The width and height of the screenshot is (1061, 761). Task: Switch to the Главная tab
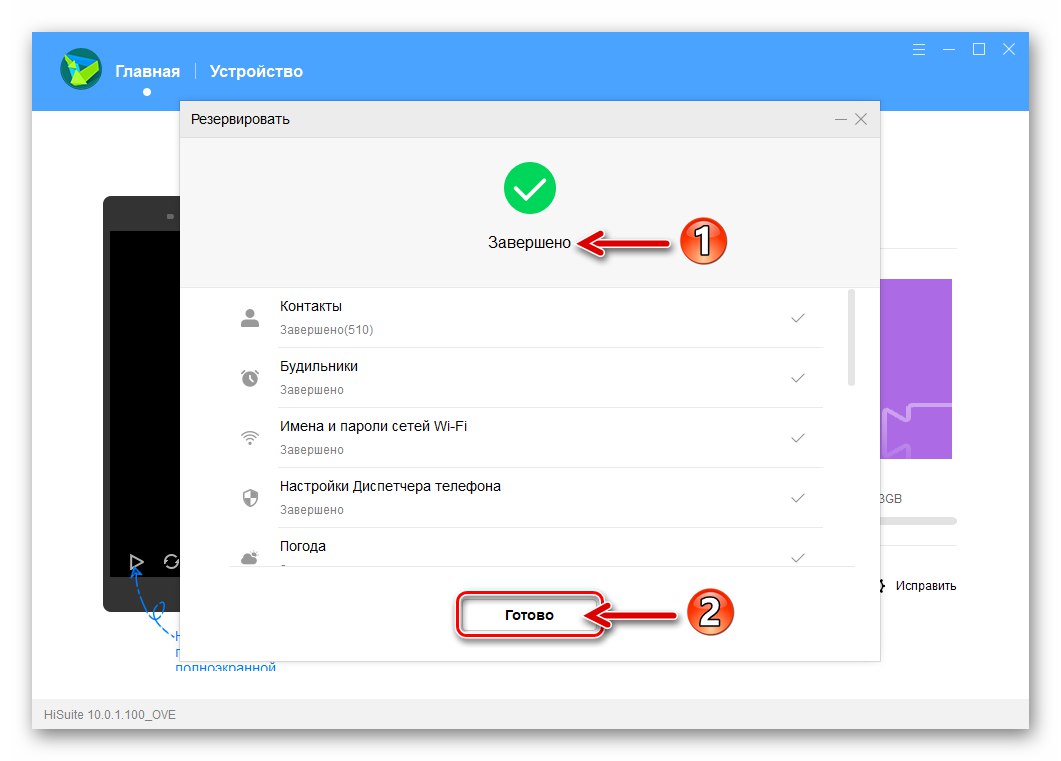148,71
